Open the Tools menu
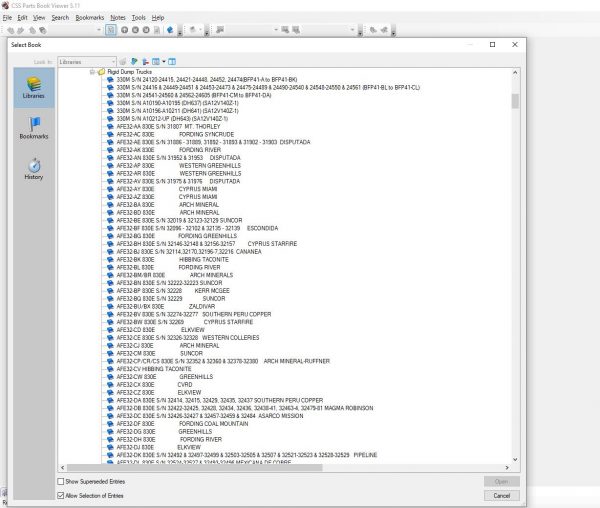600x508 pixels. [138, 18]
